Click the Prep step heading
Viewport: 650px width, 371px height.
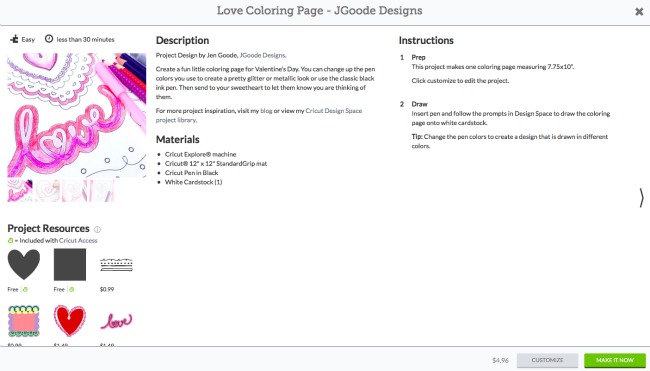click(418, 57)
